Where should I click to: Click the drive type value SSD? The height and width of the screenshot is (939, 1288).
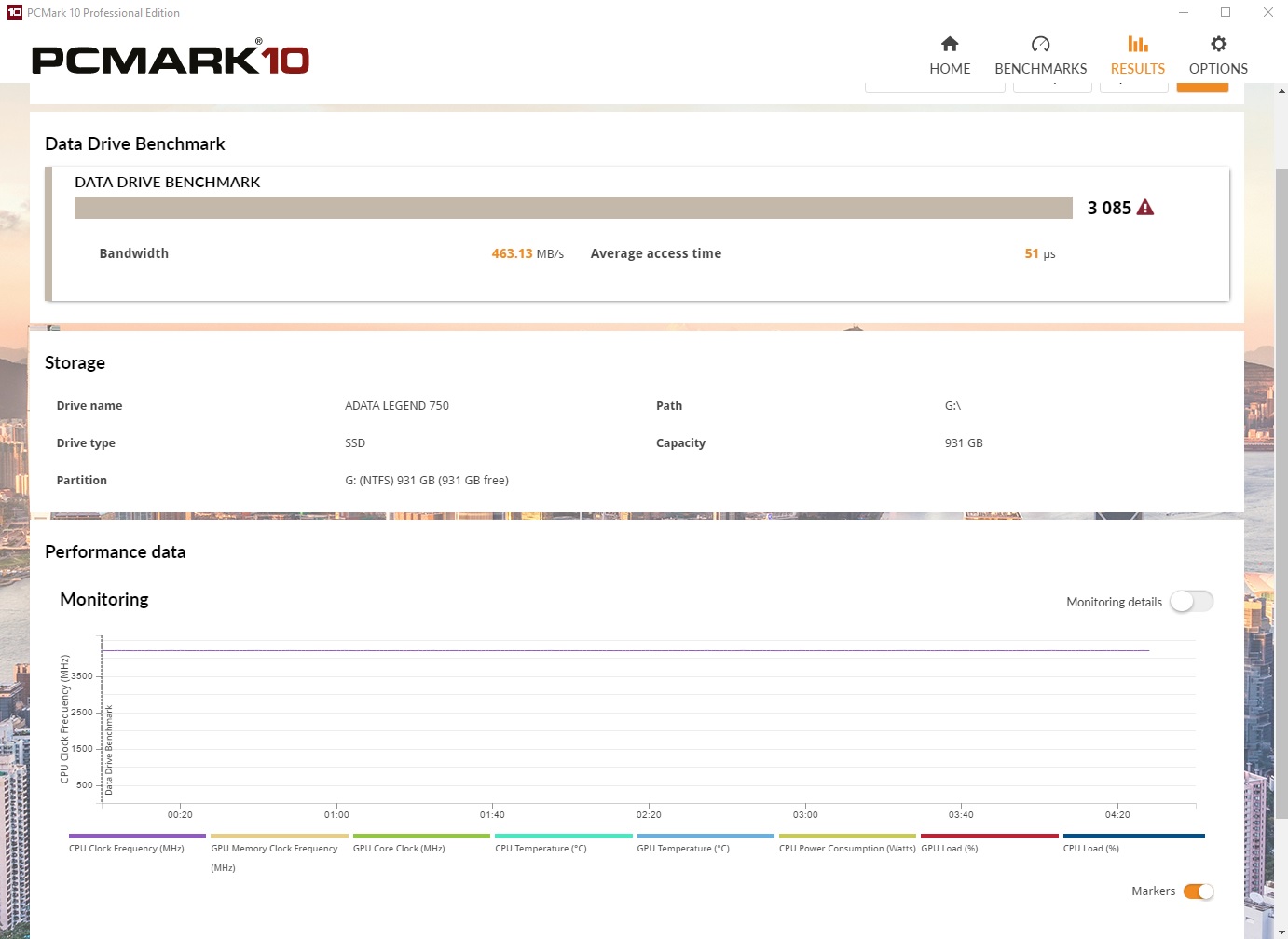(x=355, y=442)
